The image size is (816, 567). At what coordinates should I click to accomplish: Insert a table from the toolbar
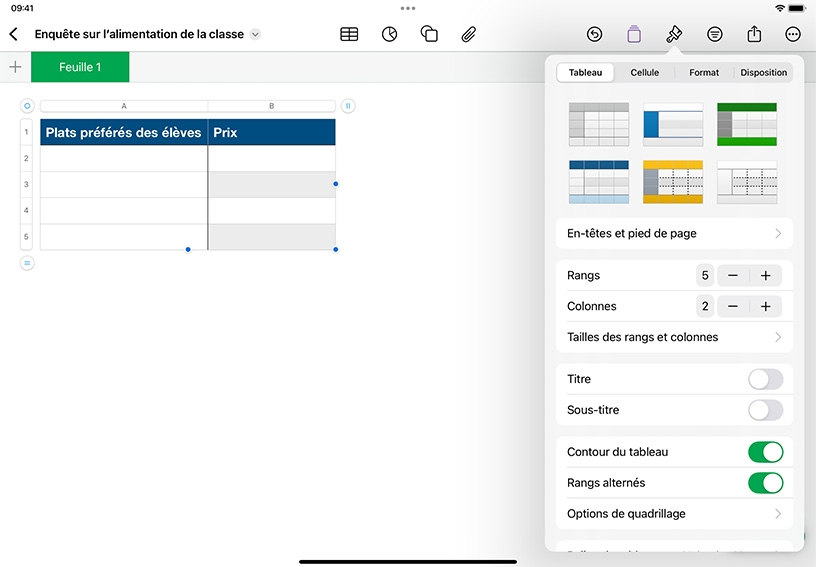349,34
